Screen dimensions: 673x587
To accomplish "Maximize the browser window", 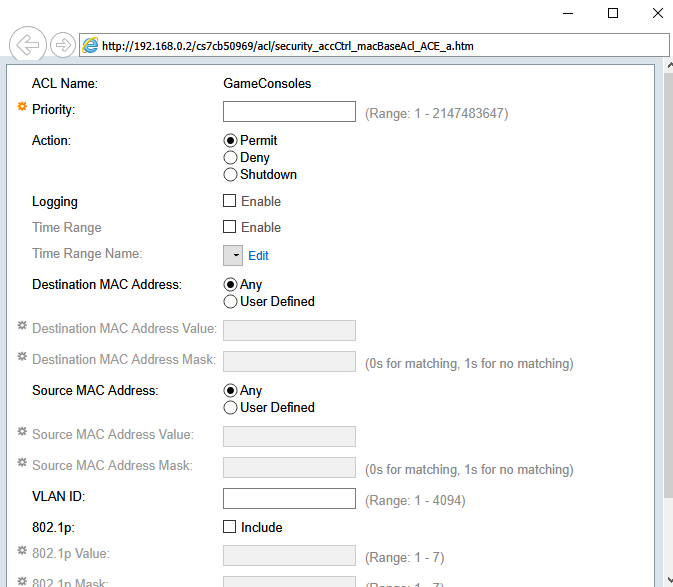I will click(x=613, y=13).
